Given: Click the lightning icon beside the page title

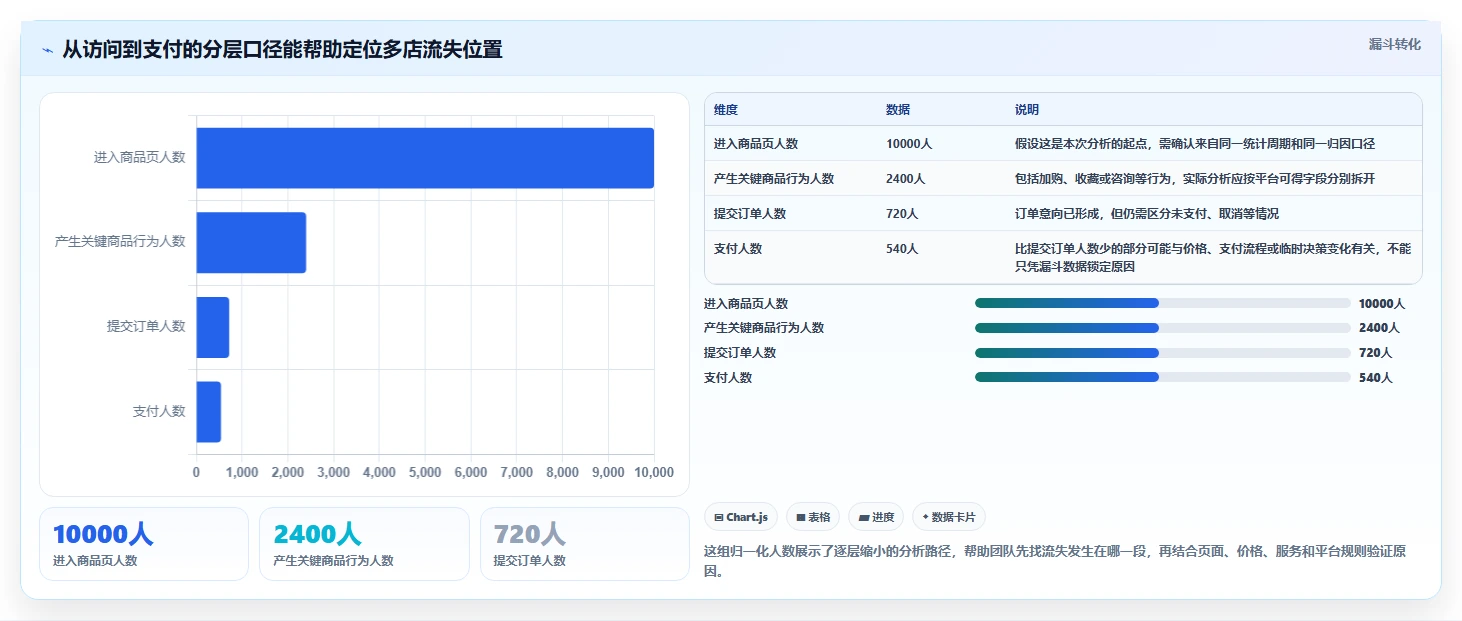Looking at the screenshot, I should (47, 50).
